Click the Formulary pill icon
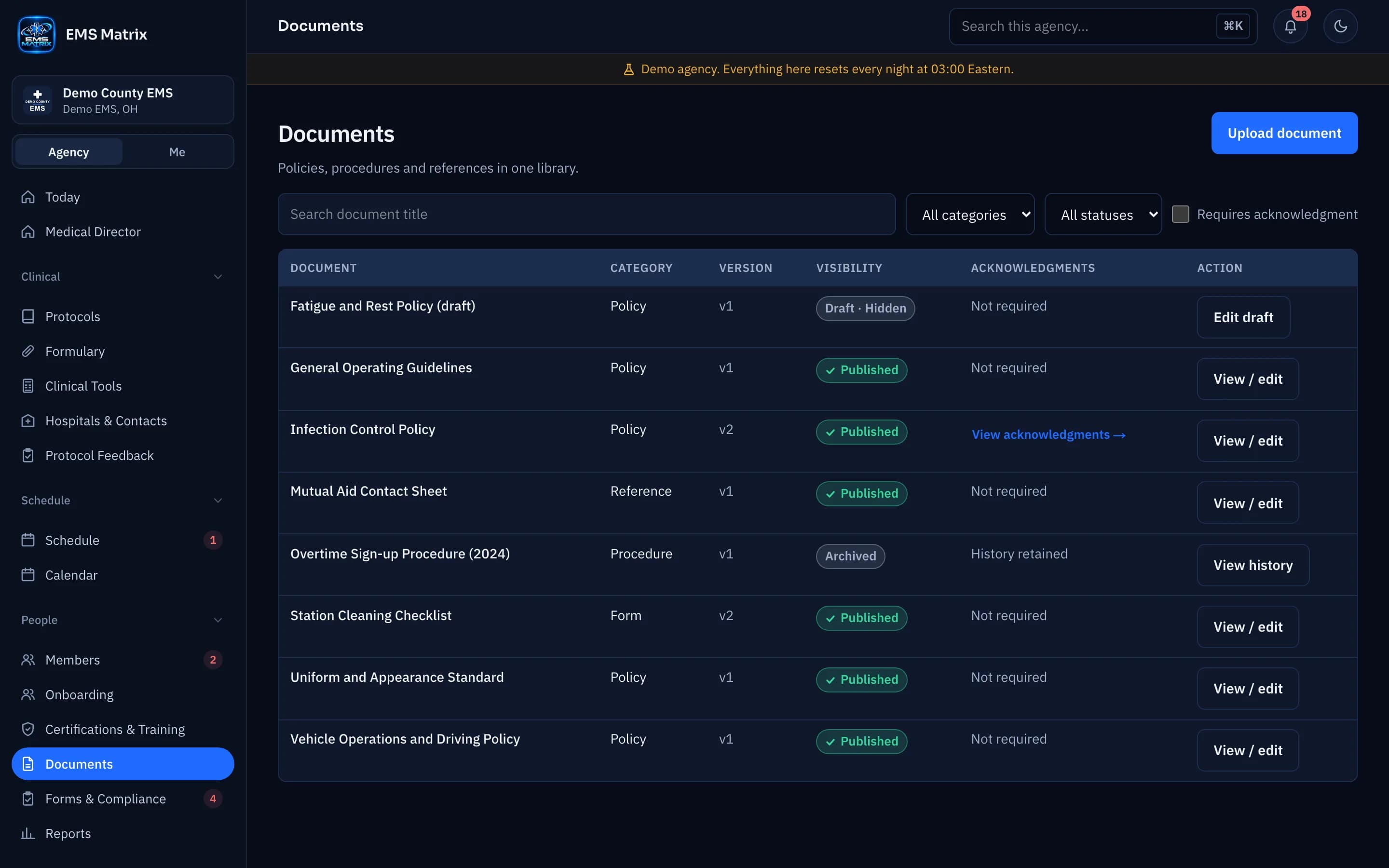1389x868 pixels. tap(27, 352)
